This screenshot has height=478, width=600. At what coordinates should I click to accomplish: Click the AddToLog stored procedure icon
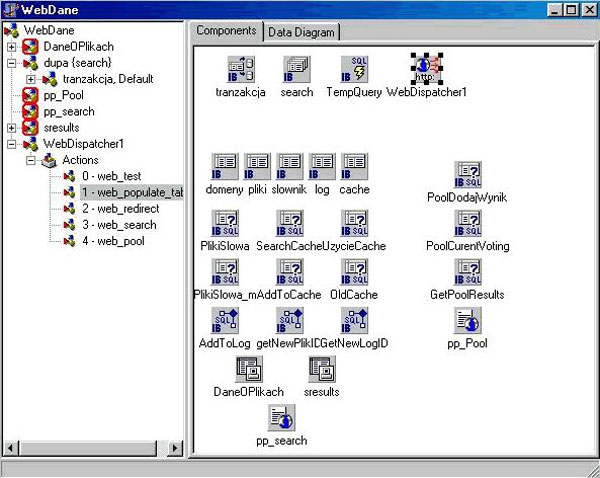(225, 320)
